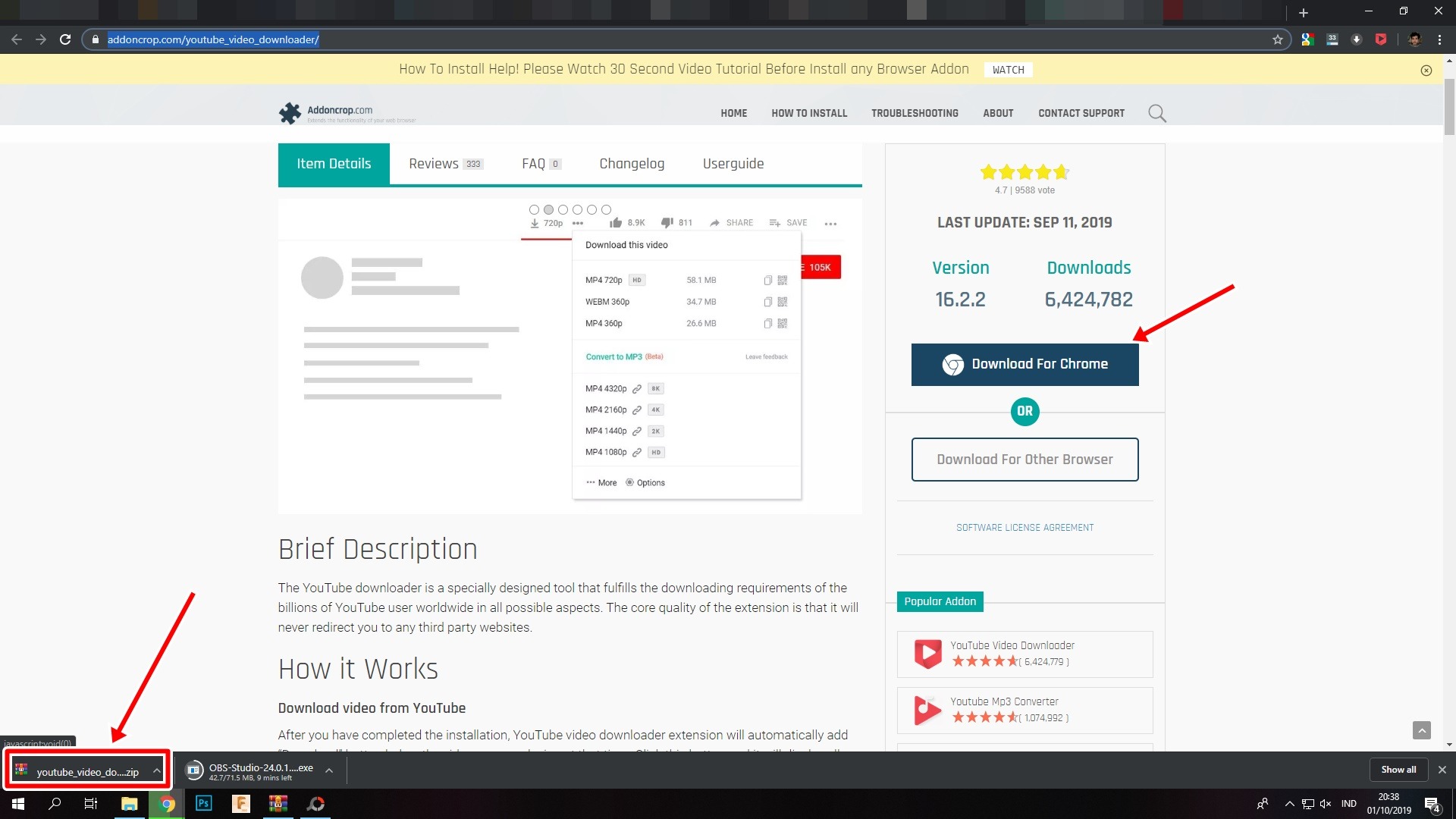Open File Explorer from the taskbar
Viewport: 1456px width, 819px height.
[129, 804]
